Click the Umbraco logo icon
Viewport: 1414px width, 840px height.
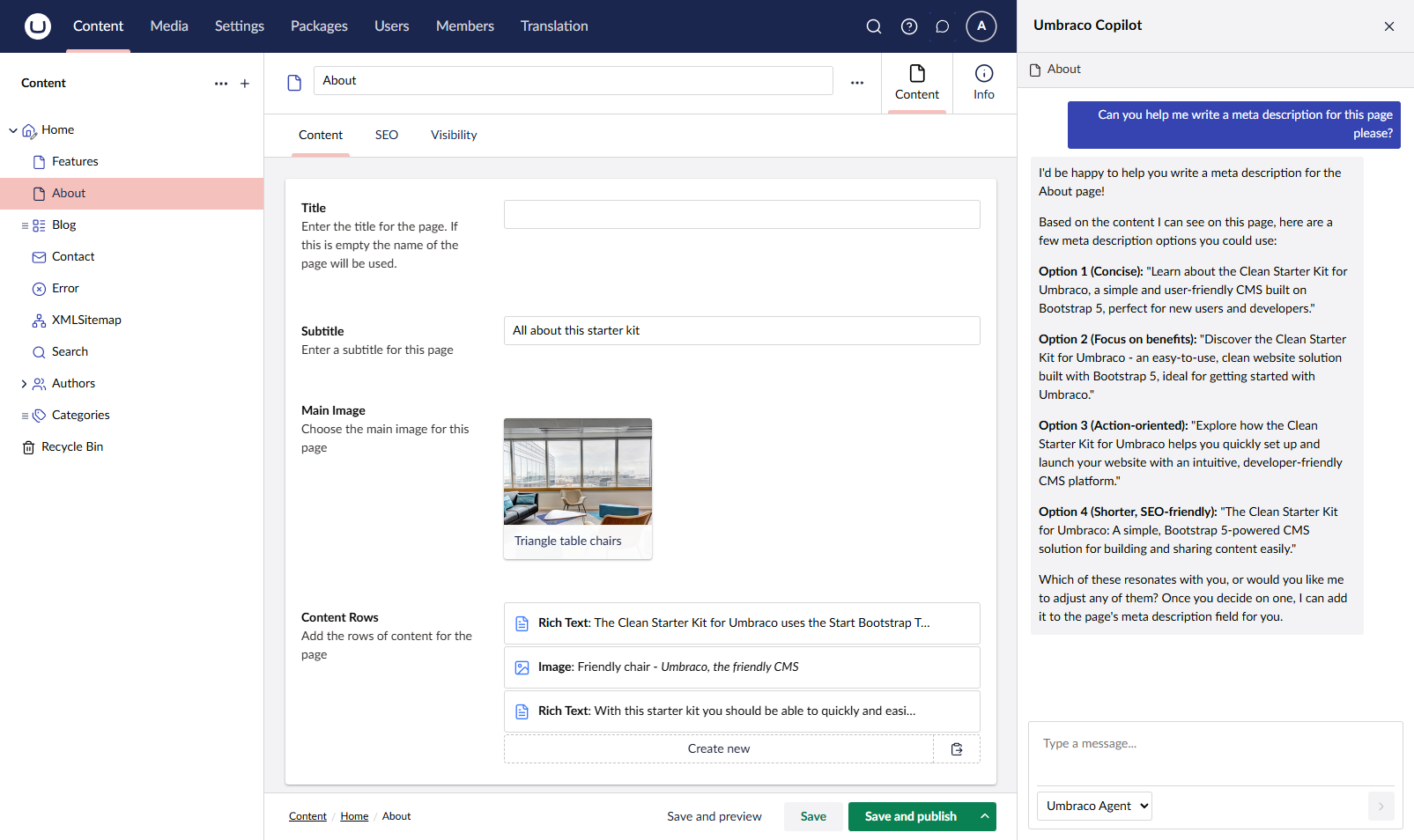coord(38,26)
